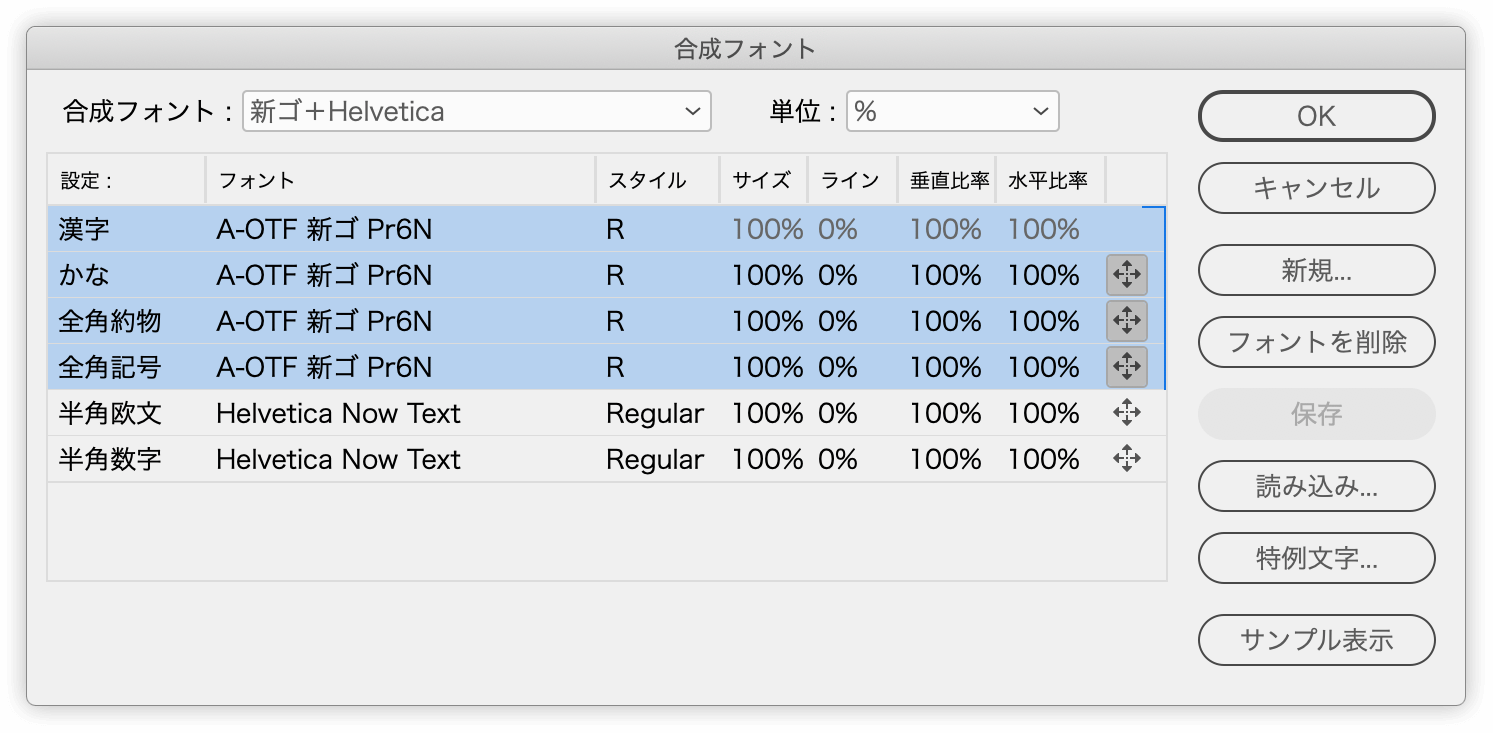
Task: Select the 全角記号 row label
Action: click(x=110, y=367)
